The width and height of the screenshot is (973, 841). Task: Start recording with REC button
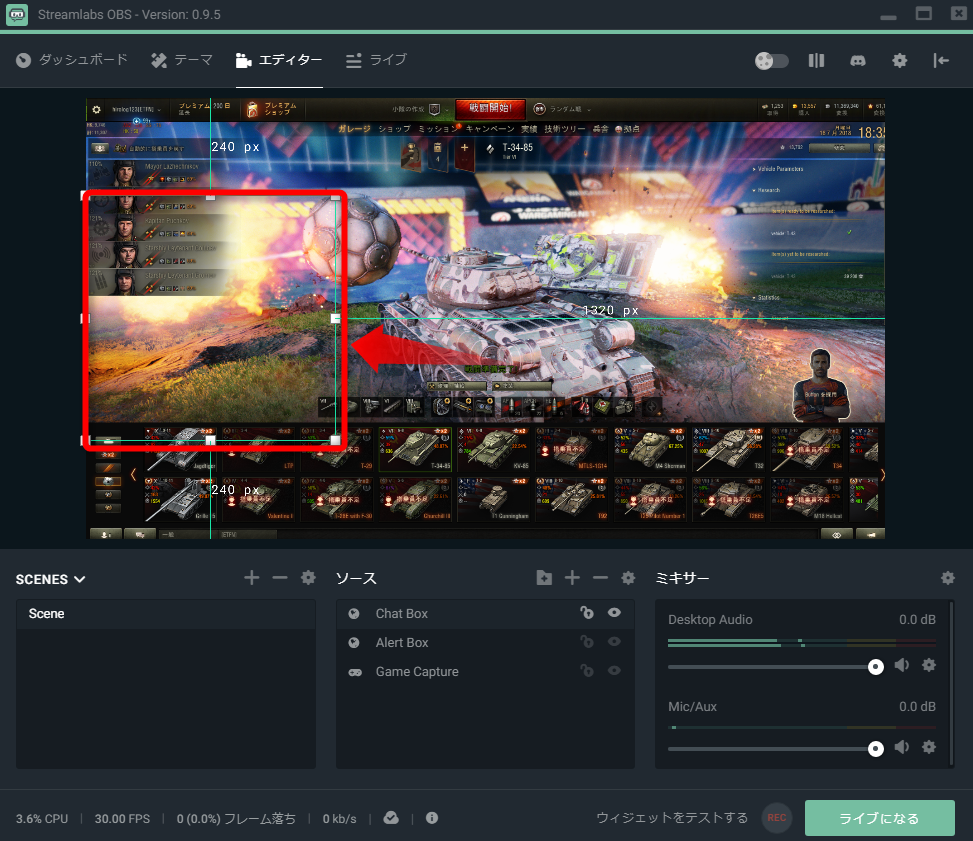[x=776, y=818]
